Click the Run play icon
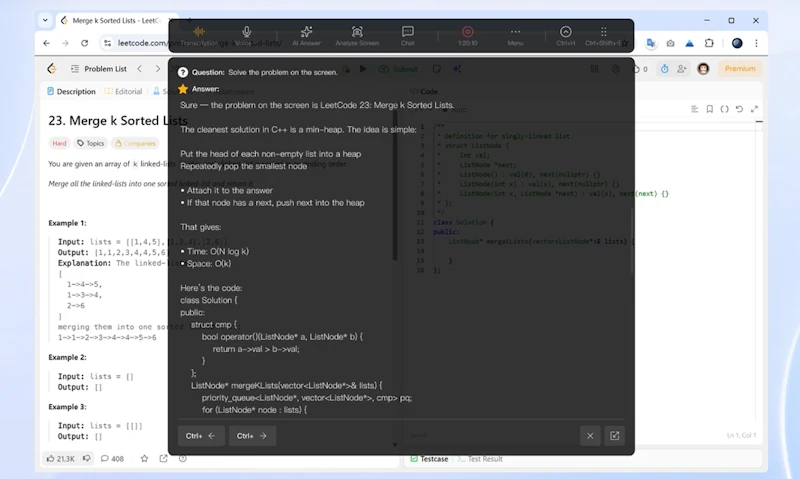Viewport: 800px width, 479px height. [363, 68]
